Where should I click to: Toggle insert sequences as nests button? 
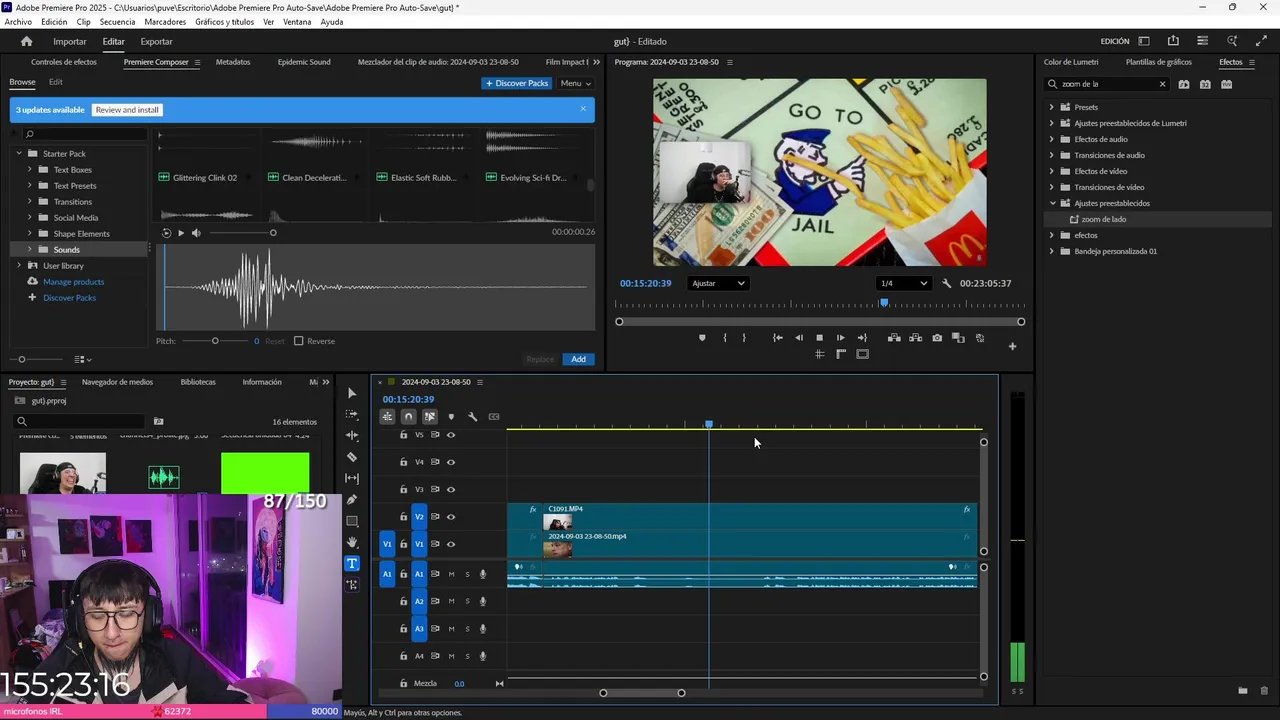(x=387, y=417)
